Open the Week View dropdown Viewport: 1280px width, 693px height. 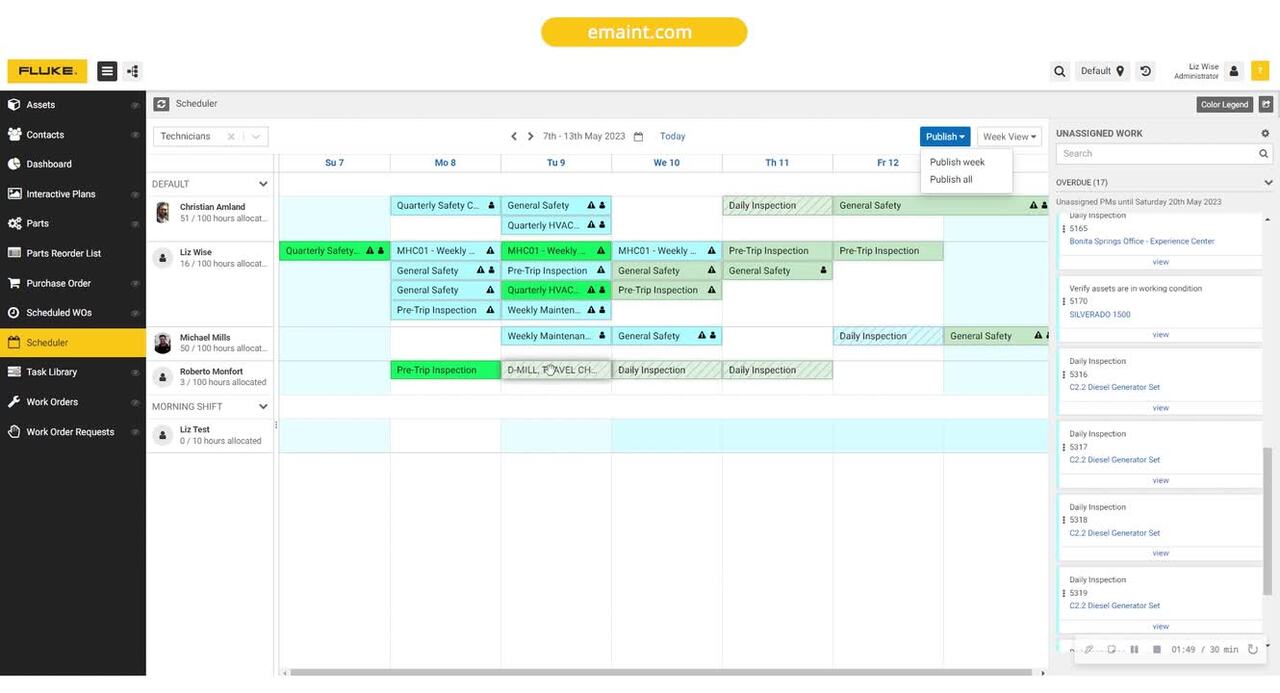coord(1009,137)
